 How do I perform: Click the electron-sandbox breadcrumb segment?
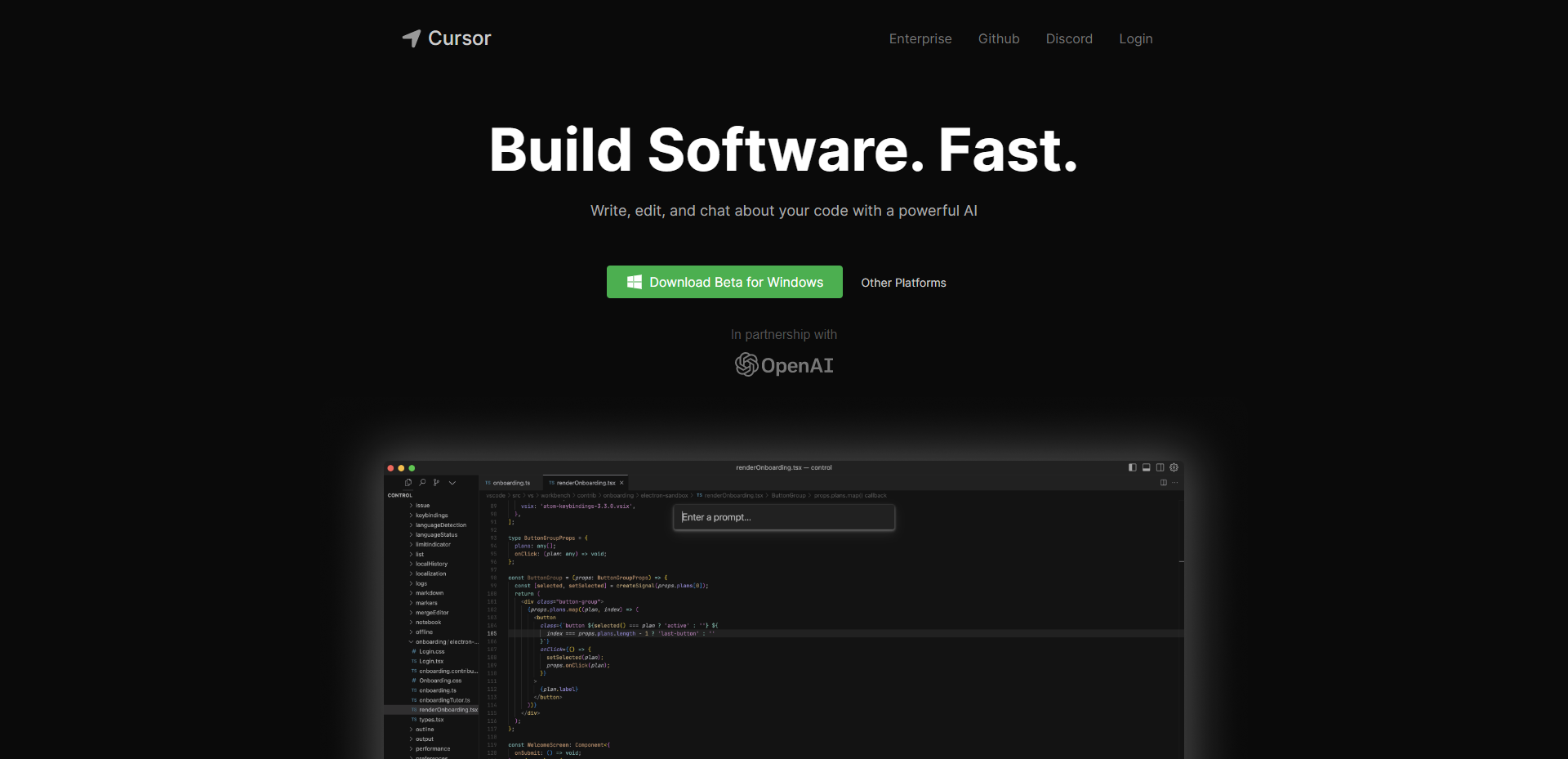pos(664,495)
